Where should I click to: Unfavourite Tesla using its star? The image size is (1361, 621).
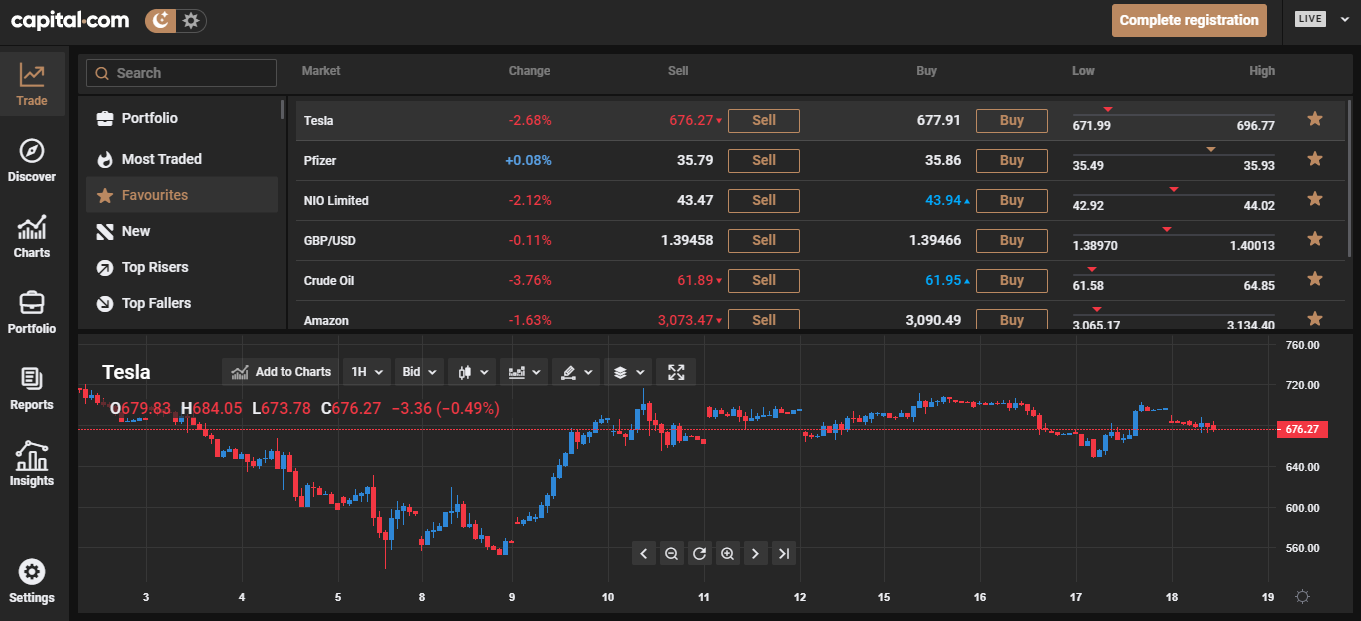point(1315,120)
